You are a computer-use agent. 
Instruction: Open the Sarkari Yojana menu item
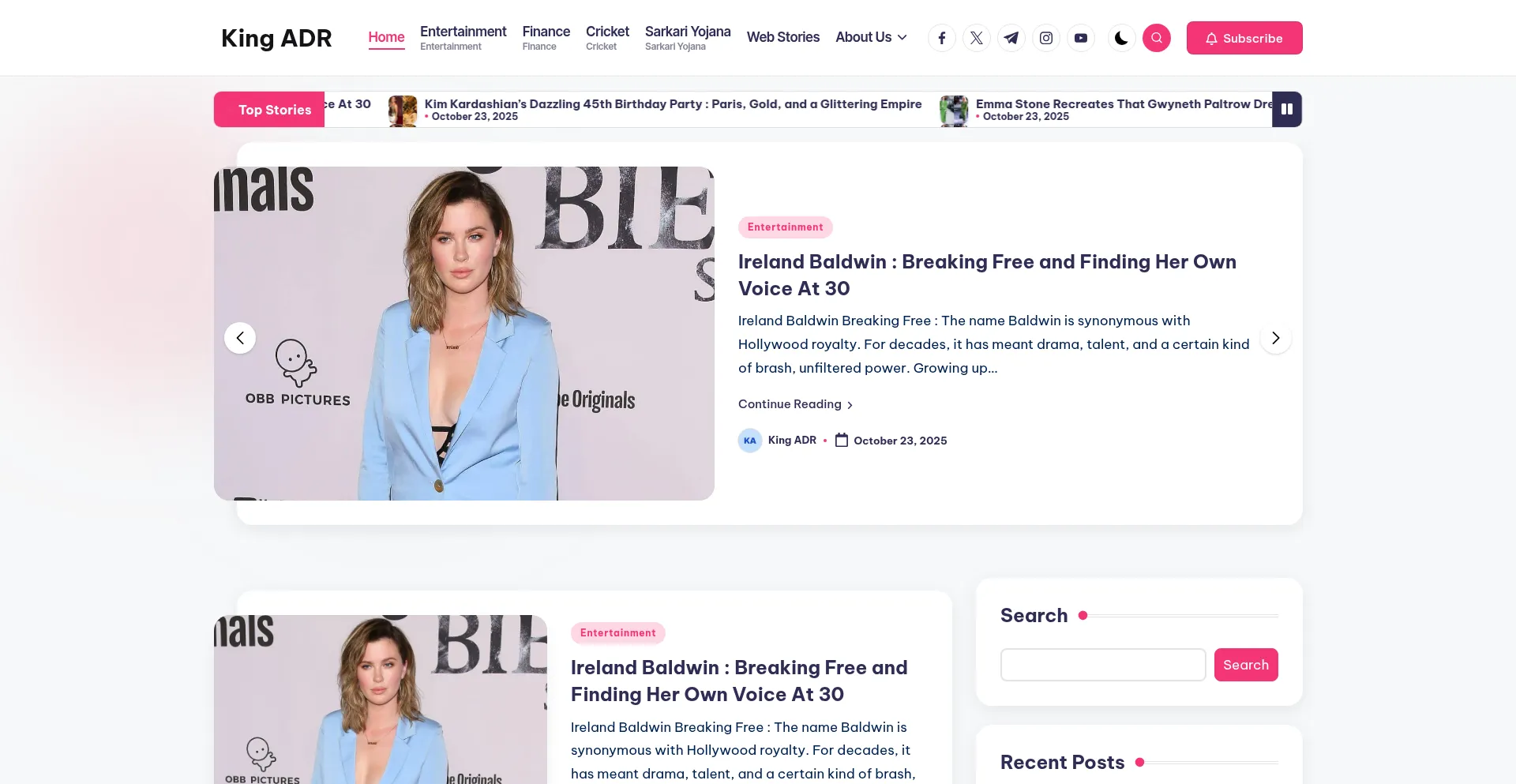688,37
